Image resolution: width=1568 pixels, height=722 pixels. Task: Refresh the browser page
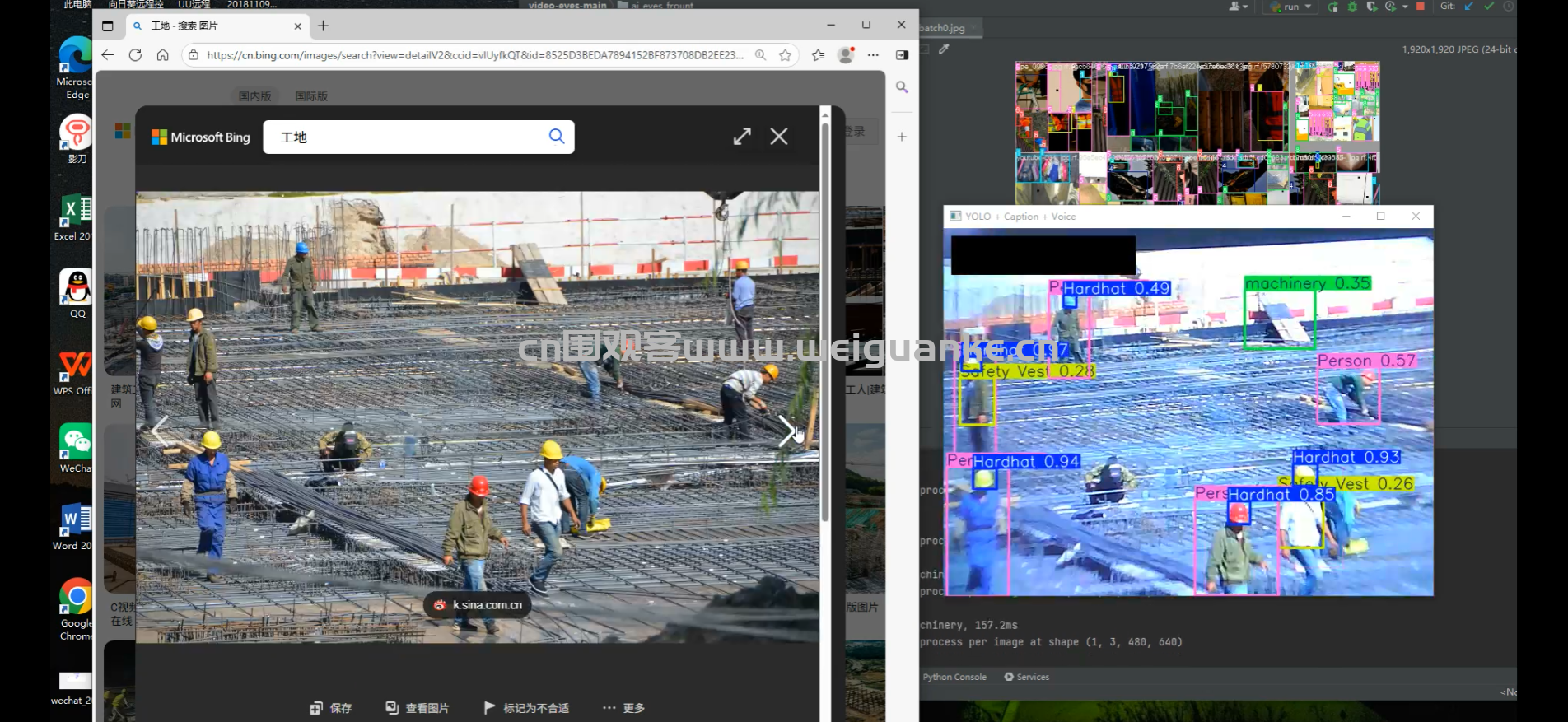135,55
